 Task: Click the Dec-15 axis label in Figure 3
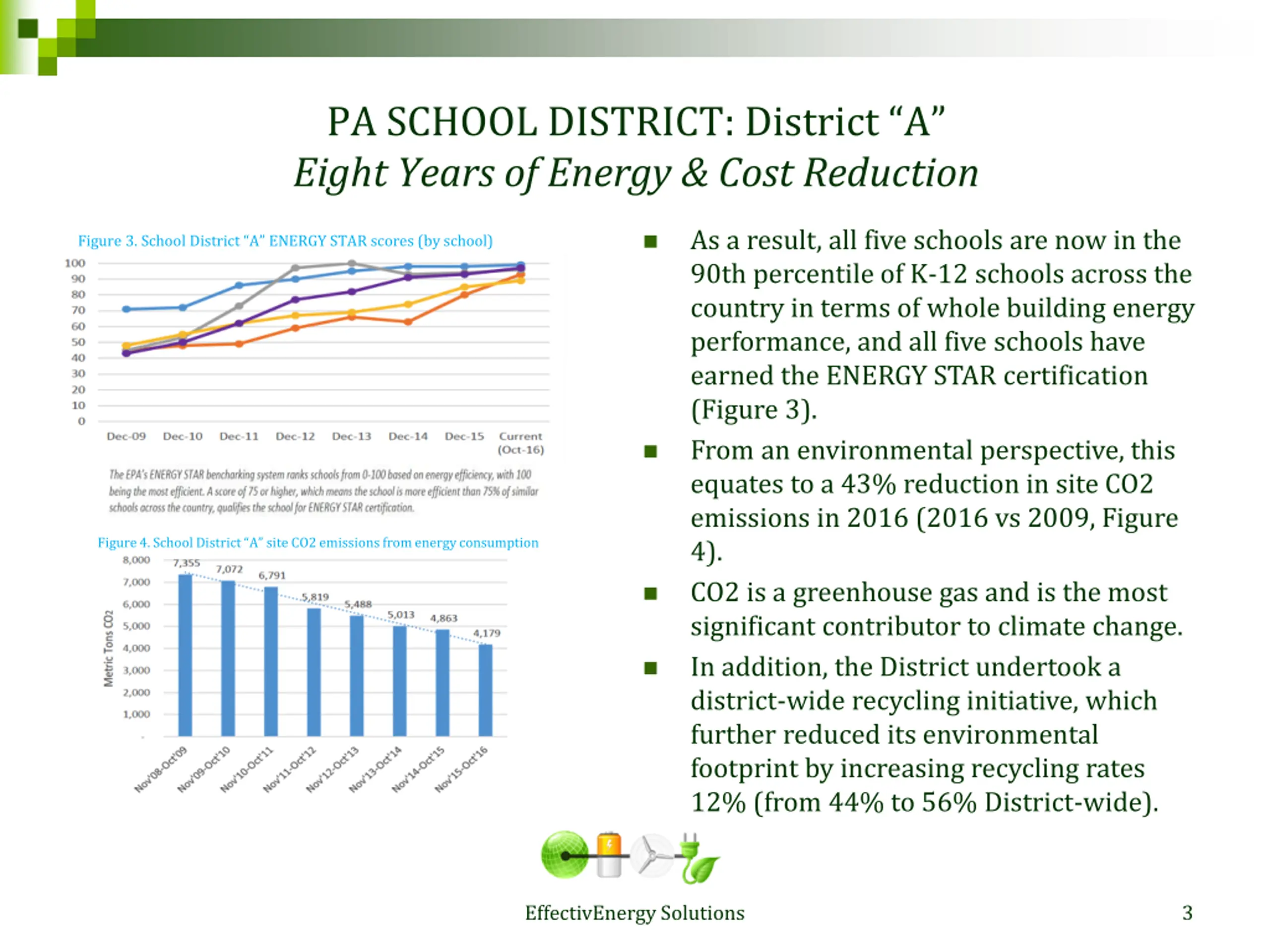tap(464, 436)
